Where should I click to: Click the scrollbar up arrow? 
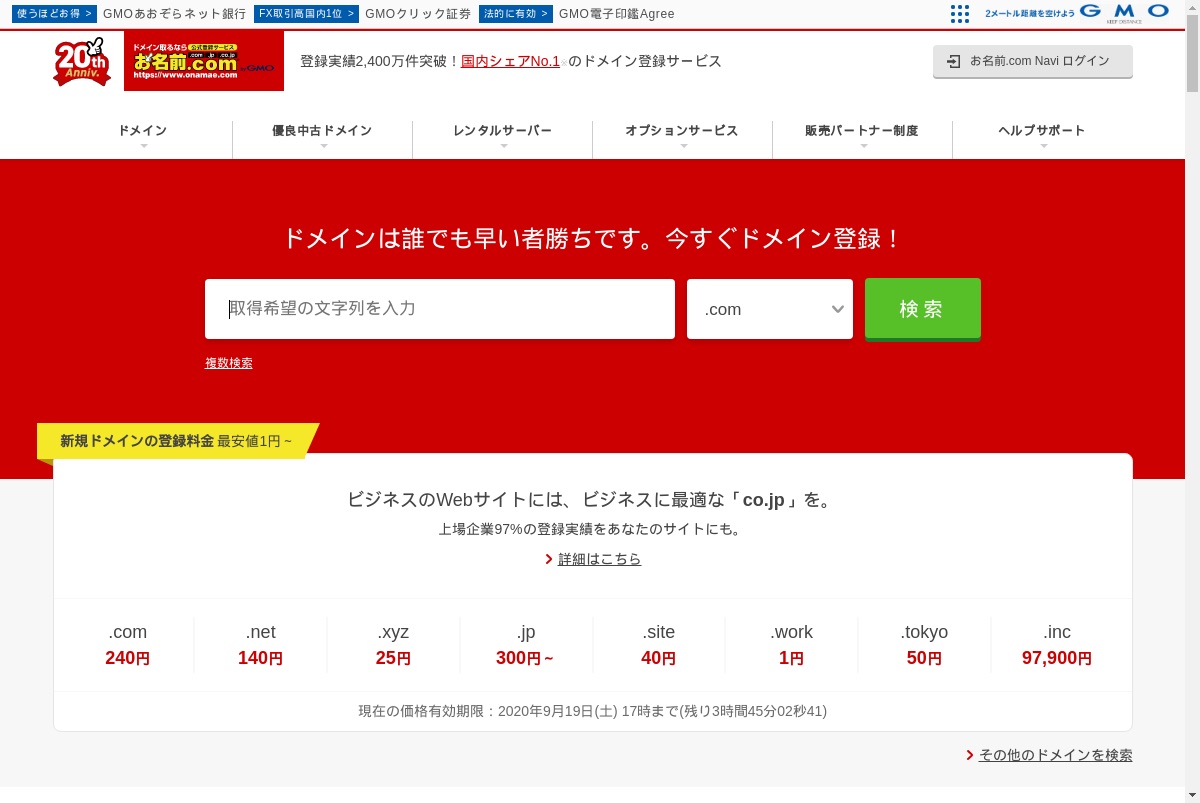point(1192,7)
